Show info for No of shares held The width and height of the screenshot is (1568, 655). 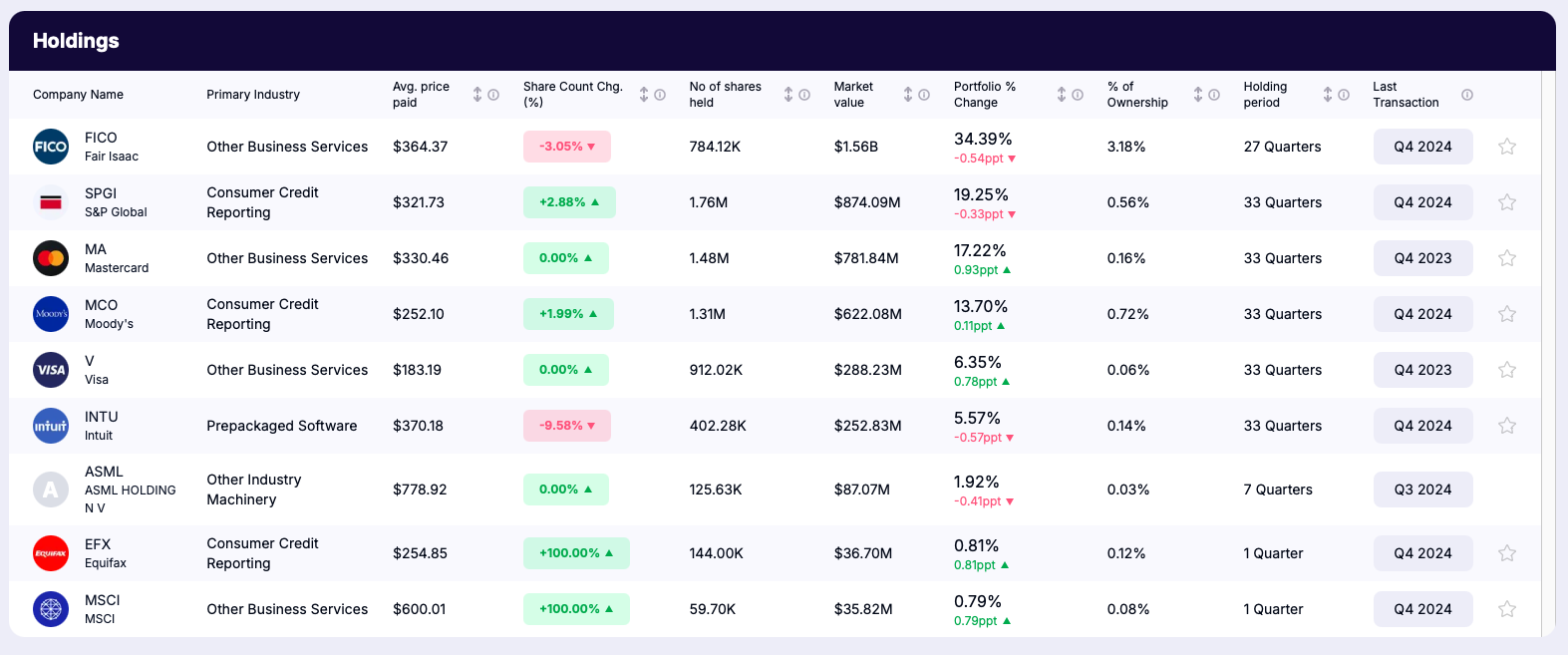coord(804,95)
